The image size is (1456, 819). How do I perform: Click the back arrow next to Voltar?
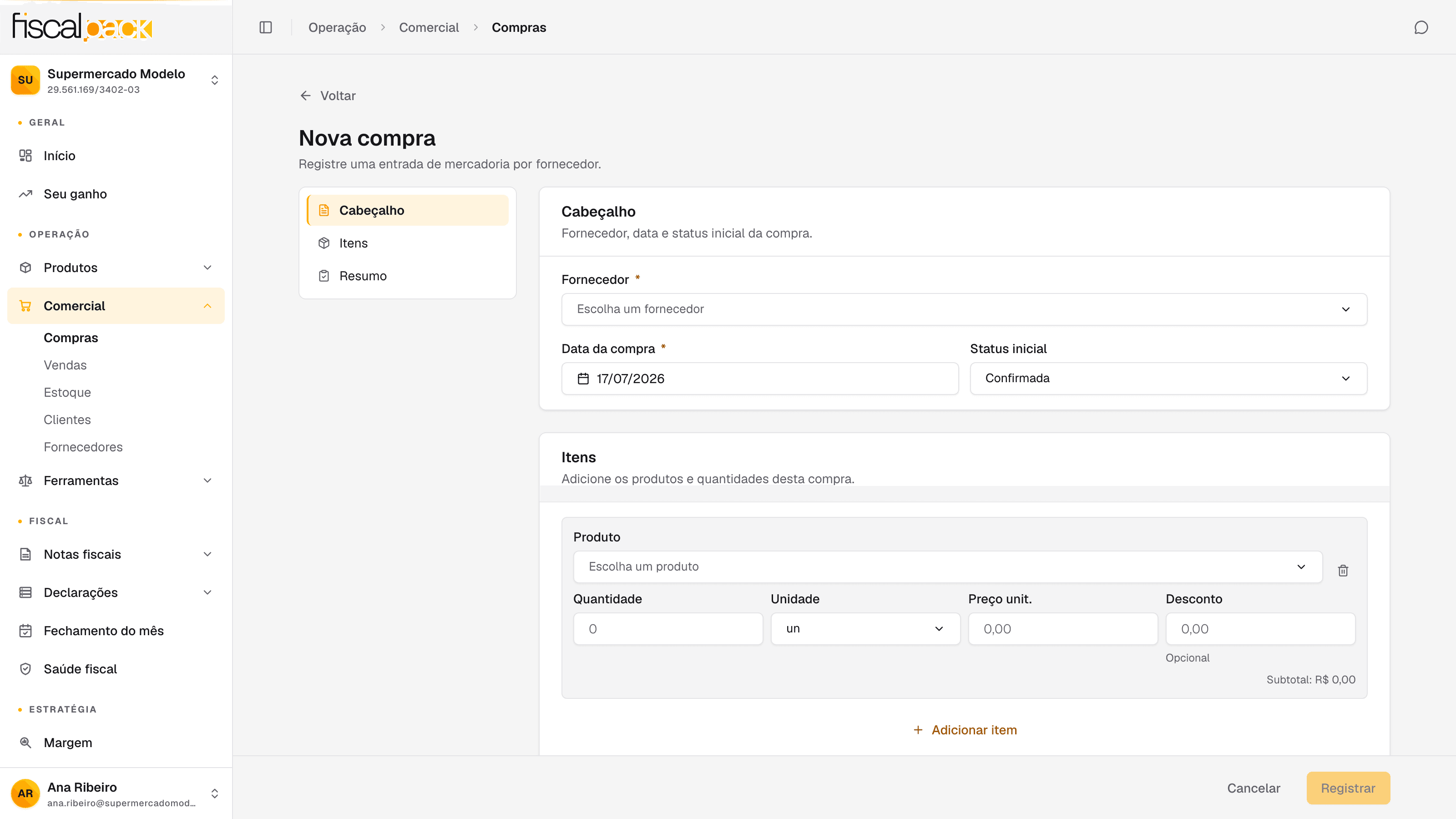click(x=306, y=96)
